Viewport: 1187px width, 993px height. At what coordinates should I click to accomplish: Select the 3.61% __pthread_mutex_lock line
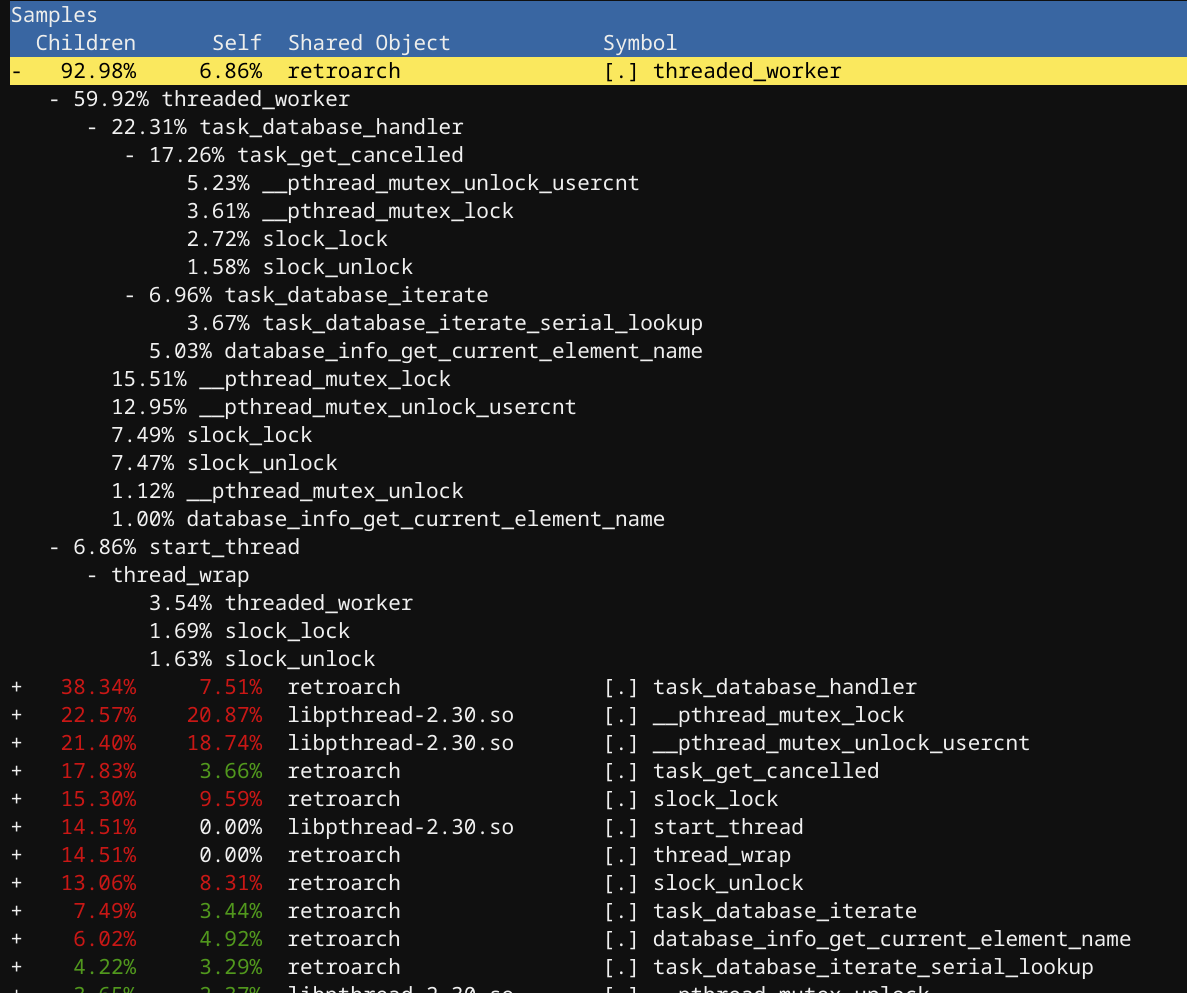(350, 211)
